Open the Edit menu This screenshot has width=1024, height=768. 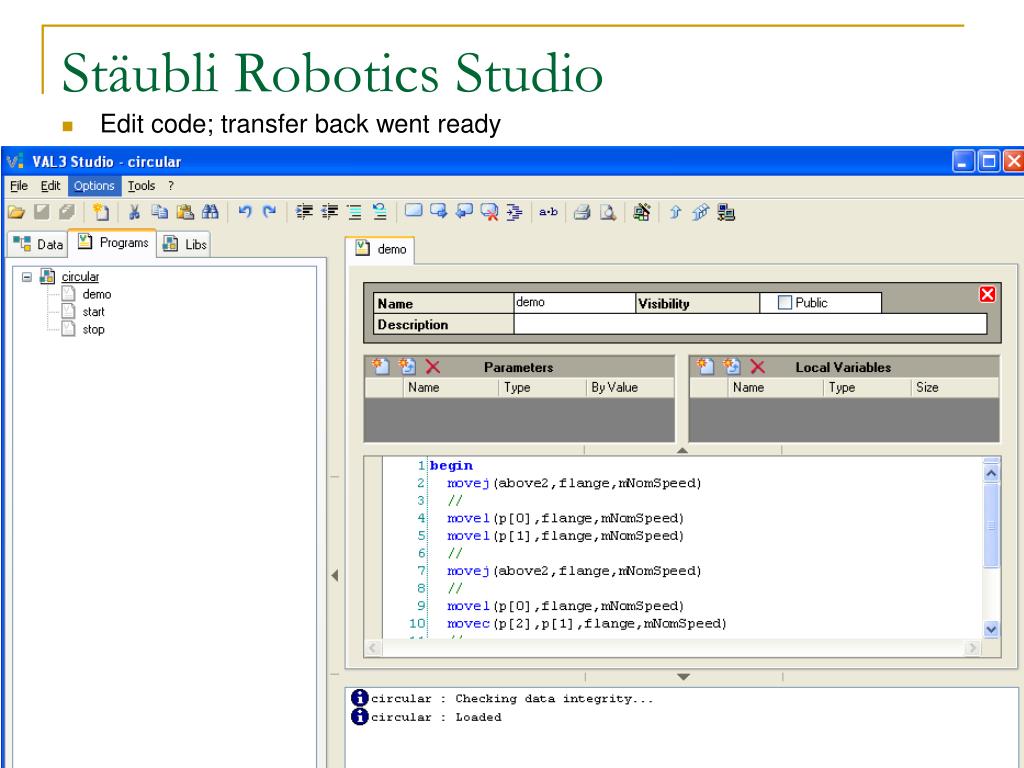tap(50, 186)
